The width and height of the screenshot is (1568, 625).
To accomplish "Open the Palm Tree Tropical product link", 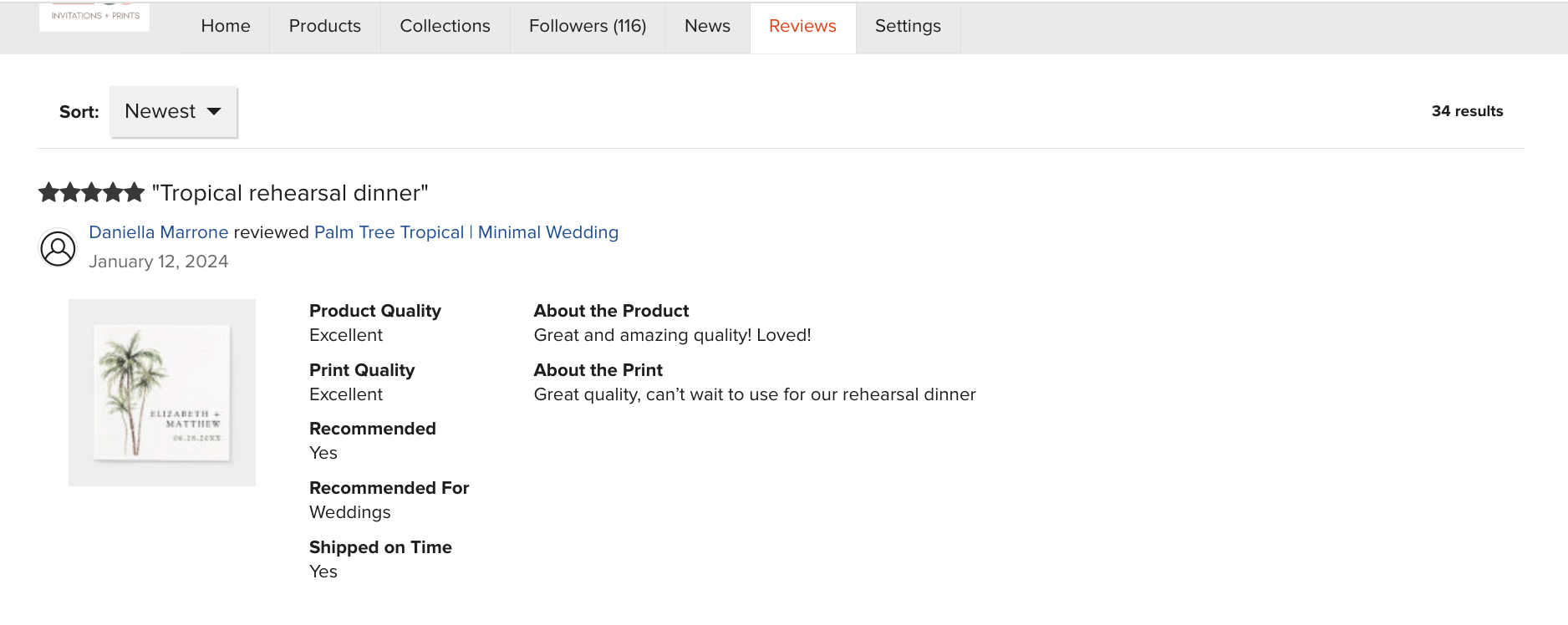I will point(466,232).
